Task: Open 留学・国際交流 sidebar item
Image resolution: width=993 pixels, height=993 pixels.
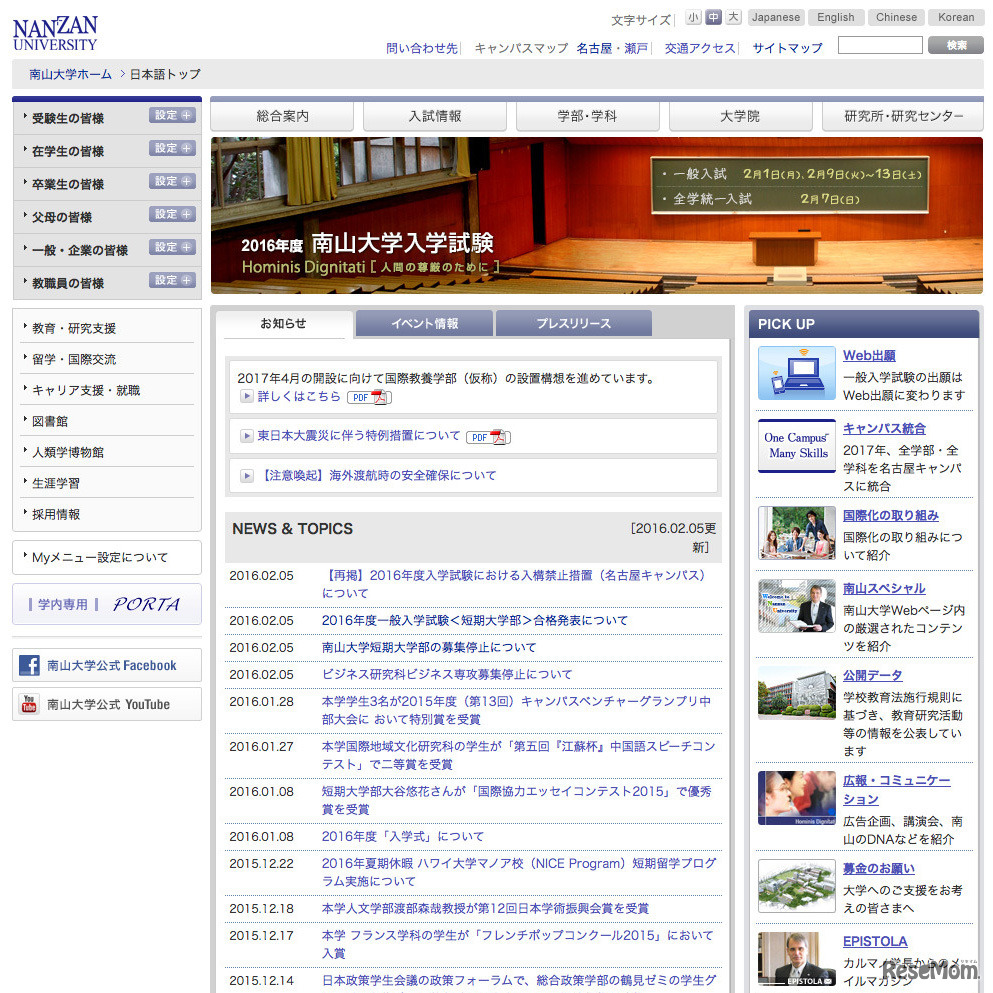Action: tap(74, 360)
